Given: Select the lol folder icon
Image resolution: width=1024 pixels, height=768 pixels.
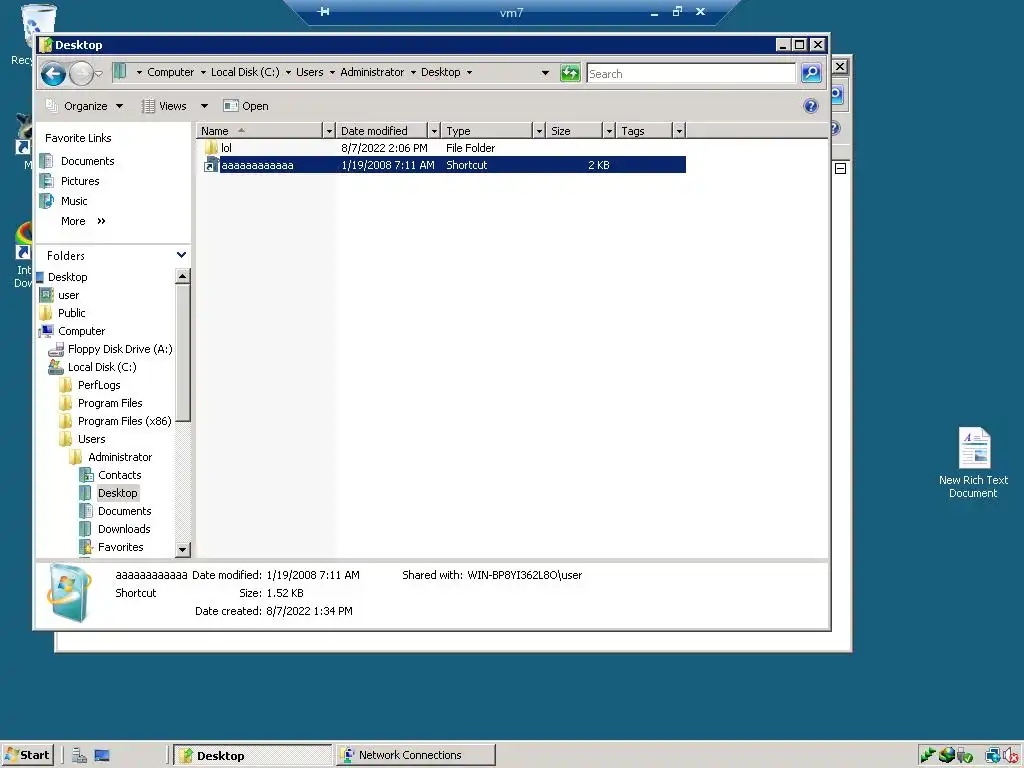Looking at the screenshot, I should coord(211,148).
